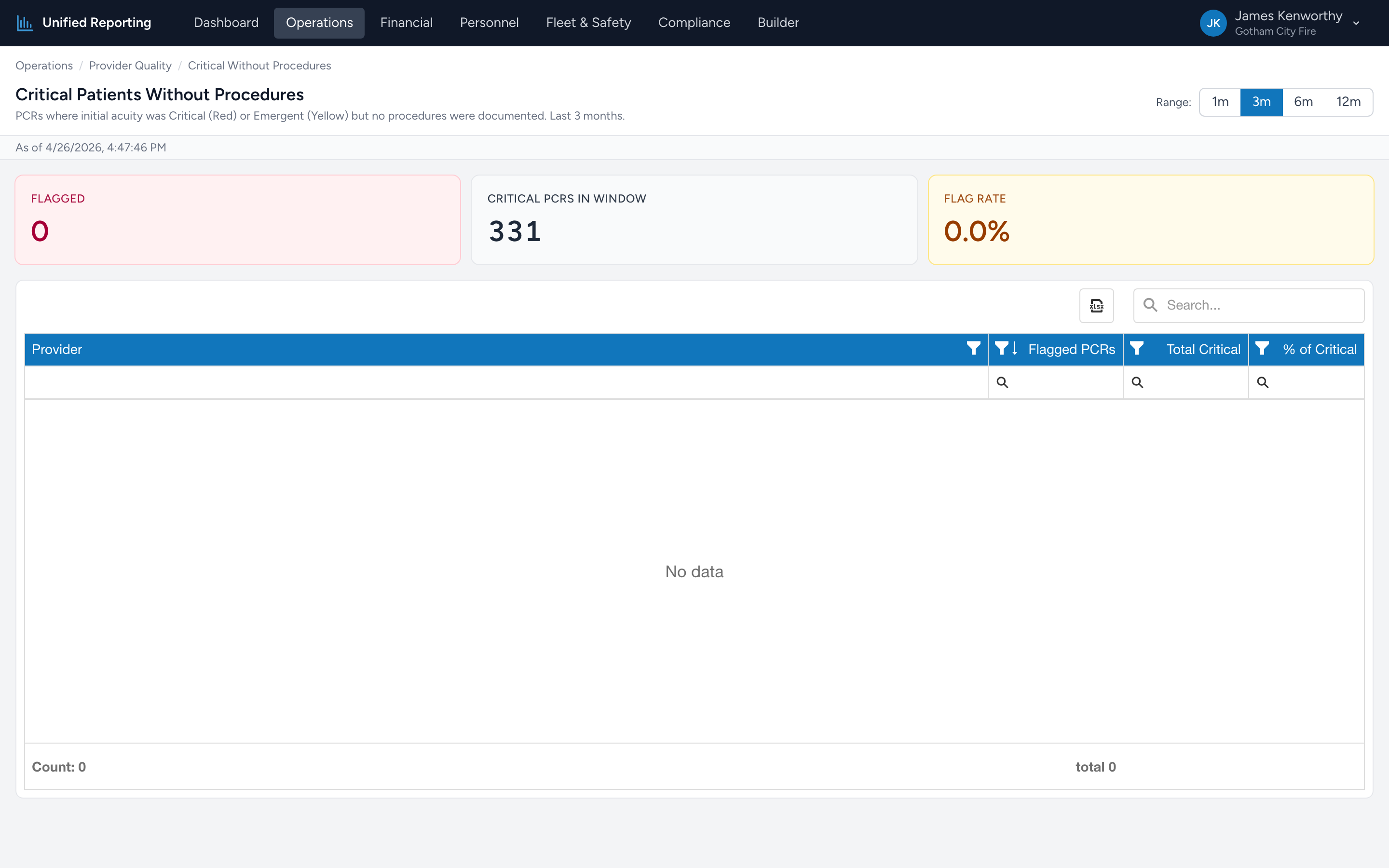Click into the table Search field
The width and height of the screenshot is (1389, 868).
tap(1248, 305)
